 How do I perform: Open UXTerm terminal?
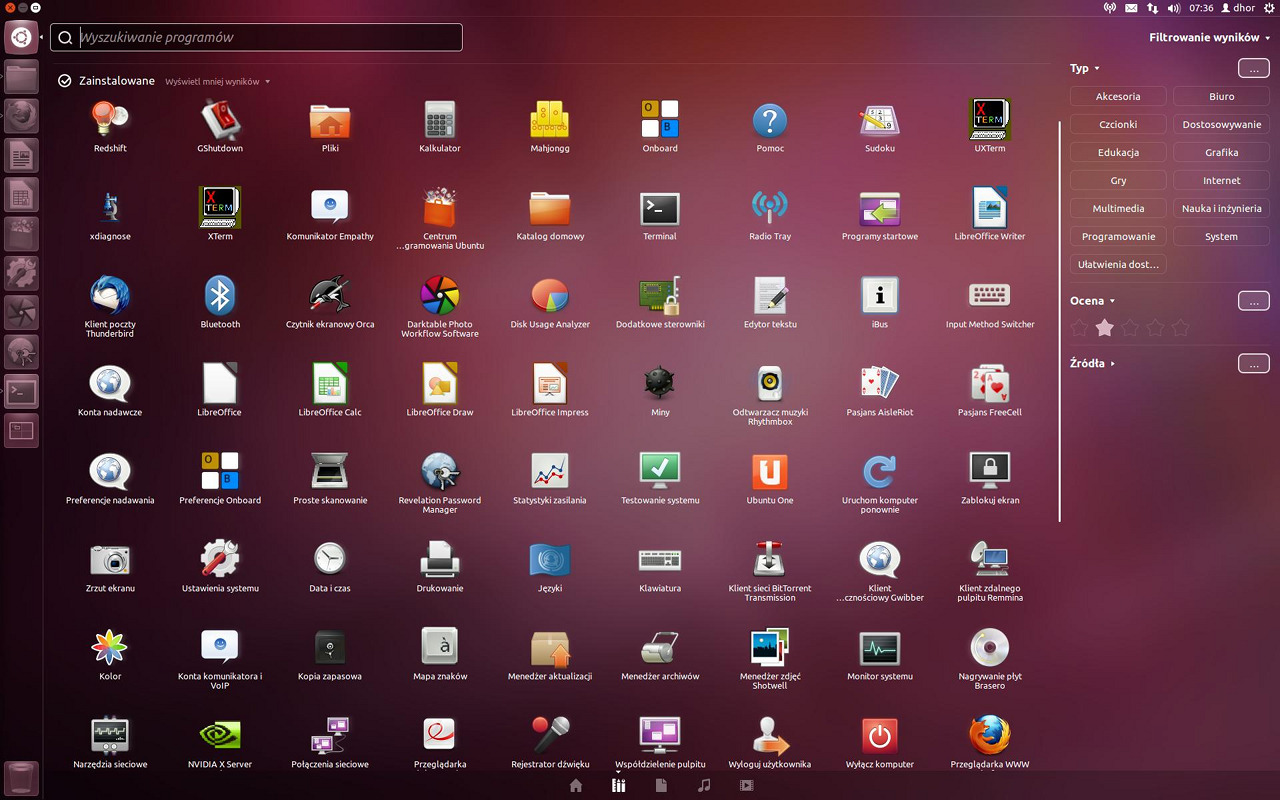tap(990, 127)
